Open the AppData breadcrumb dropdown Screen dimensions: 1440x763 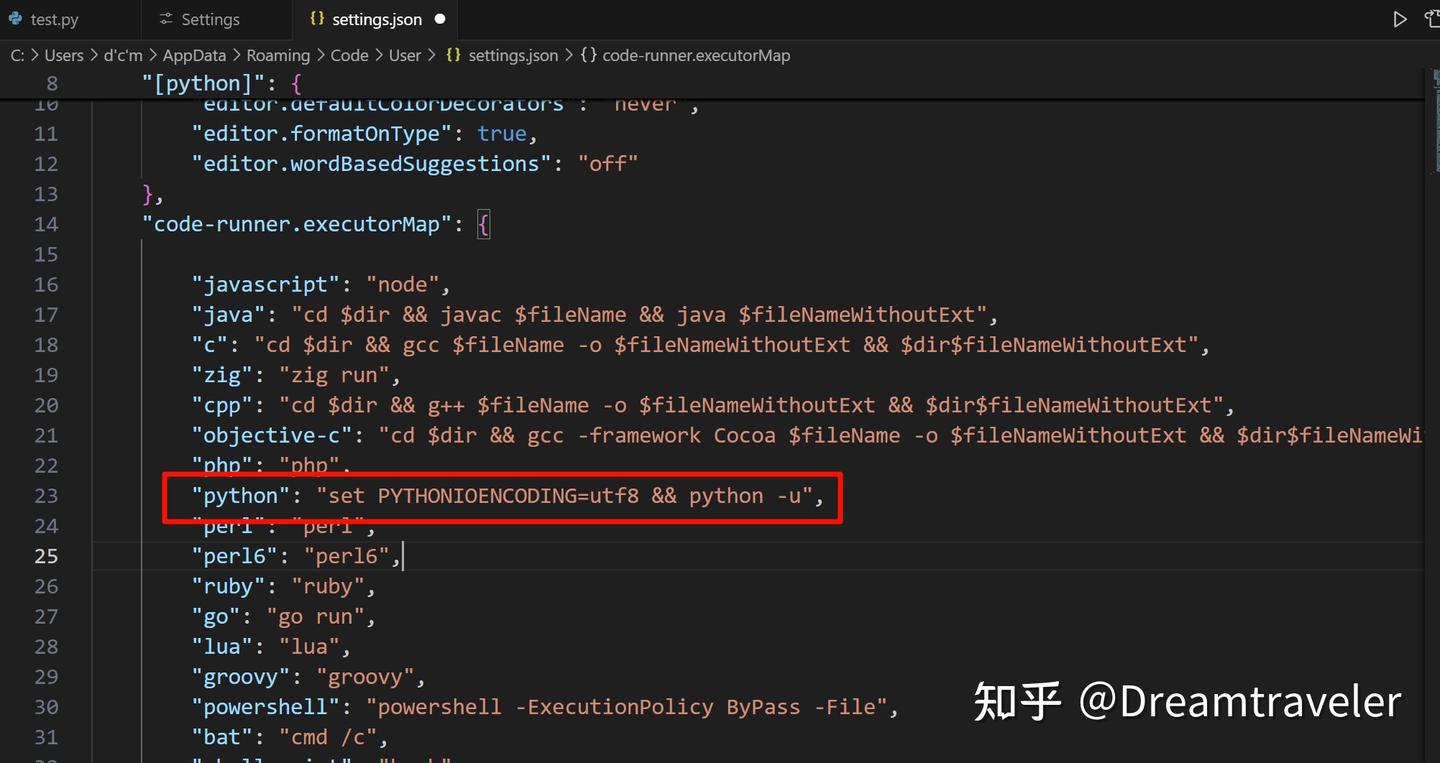tap(194, 55)
